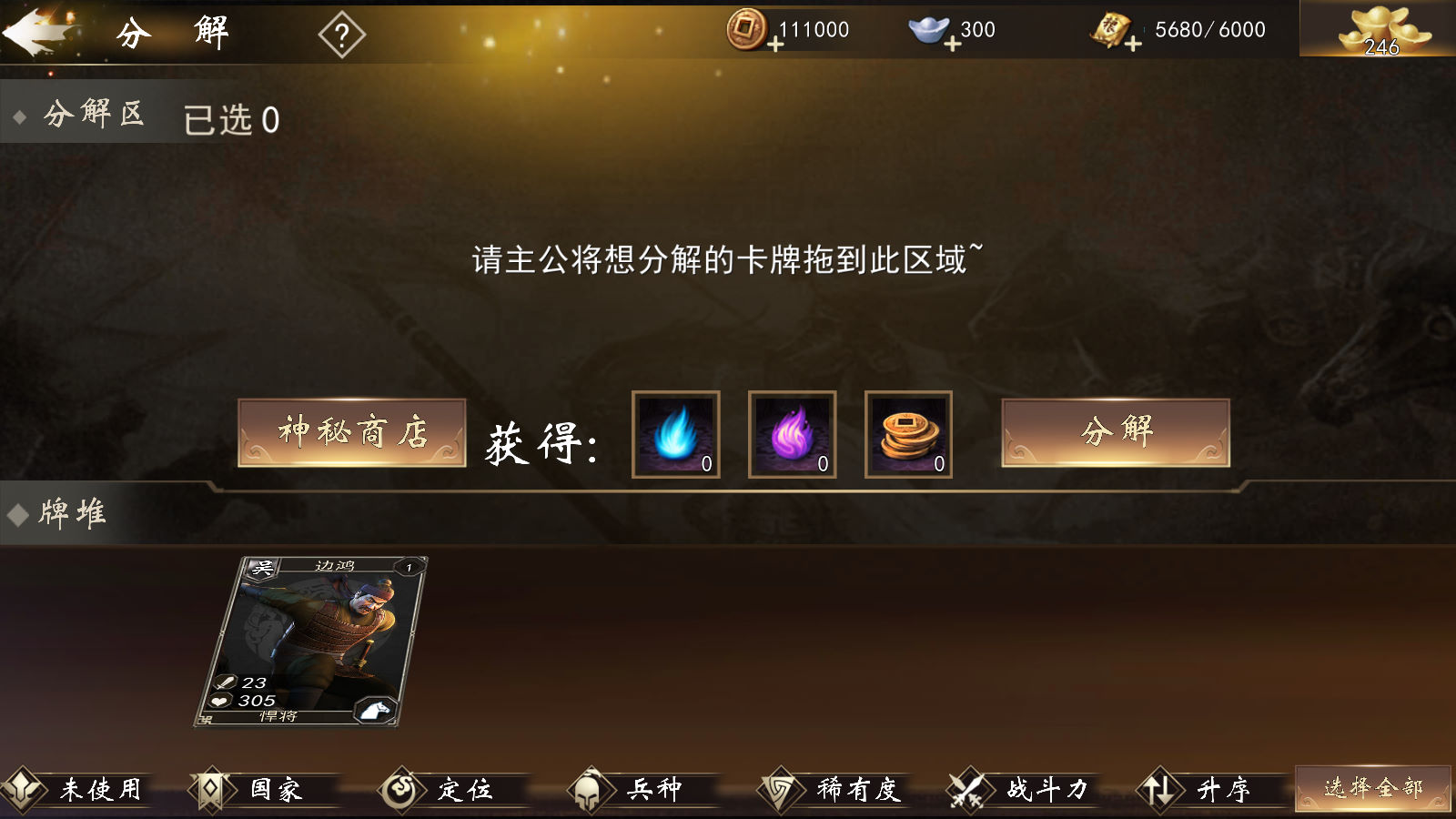Viewport: 1456px width, 819px height.
Task: Open the 兵种 troop type filter
Action: pyautogui.click(x=642, y=789)
